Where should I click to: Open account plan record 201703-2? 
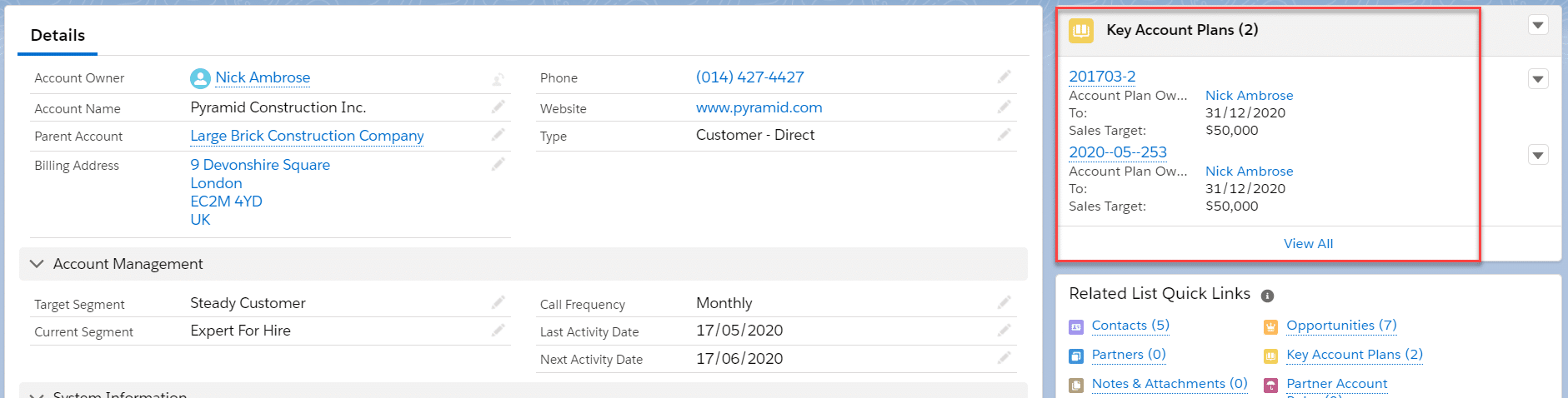(x=1102, y=77)
